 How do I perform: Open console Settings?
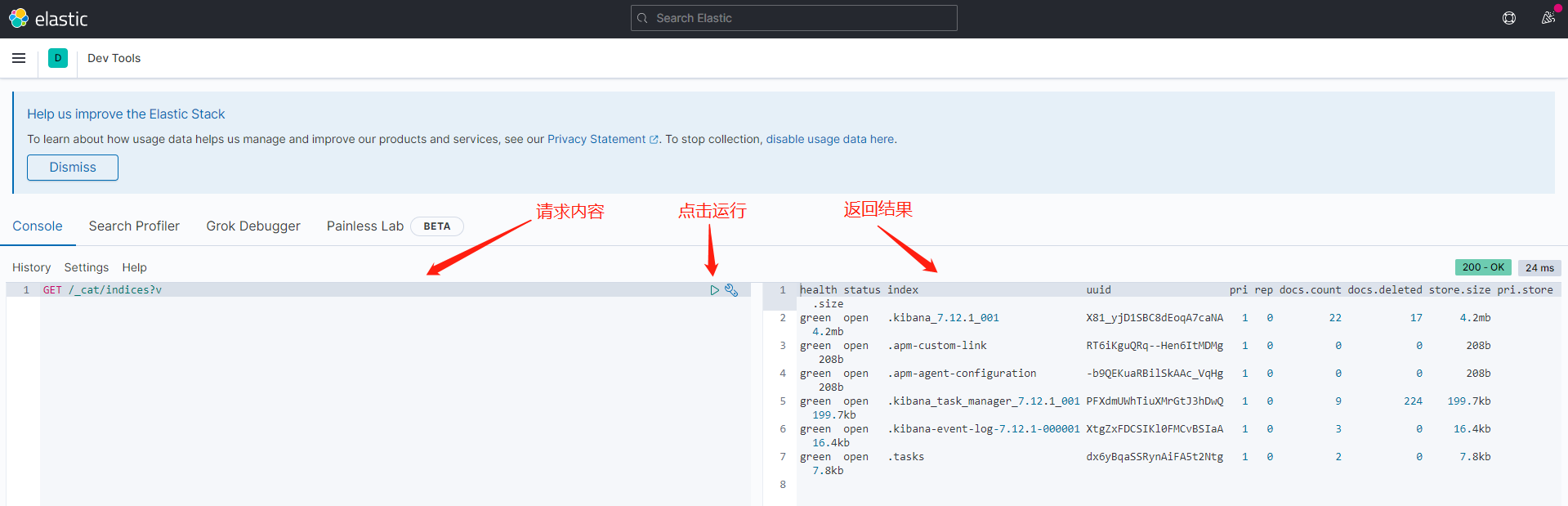pos(87,267)
